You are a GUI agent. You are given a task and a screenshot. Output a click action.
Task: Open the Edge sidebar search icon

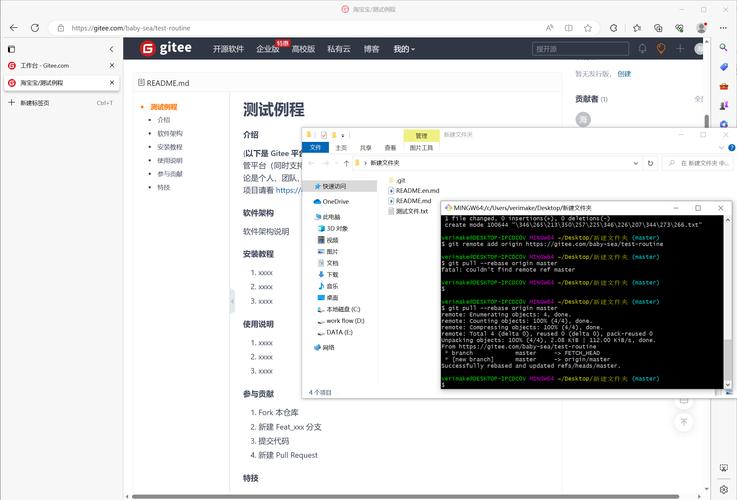tap(723, 47)
